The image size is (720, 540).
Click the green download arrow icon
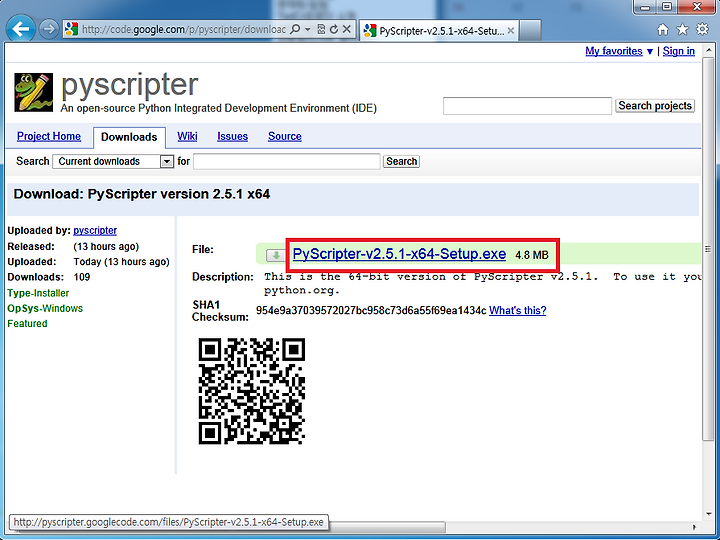pos(276,255)
